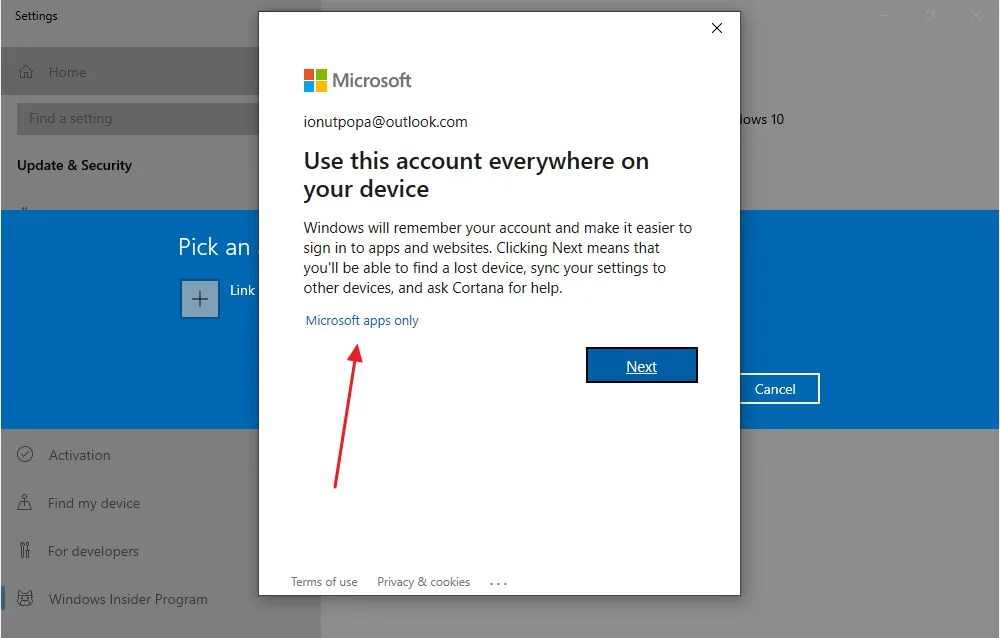Click the Update & Security heading

click(x=75, y=165)
